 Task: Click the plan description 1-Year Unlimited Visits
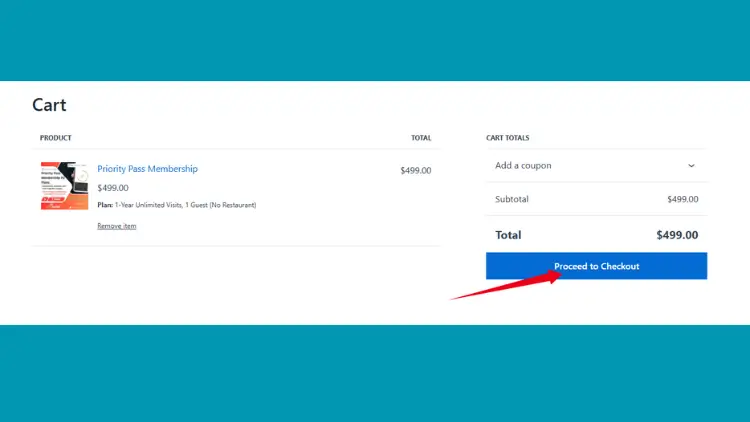point(185,205)
